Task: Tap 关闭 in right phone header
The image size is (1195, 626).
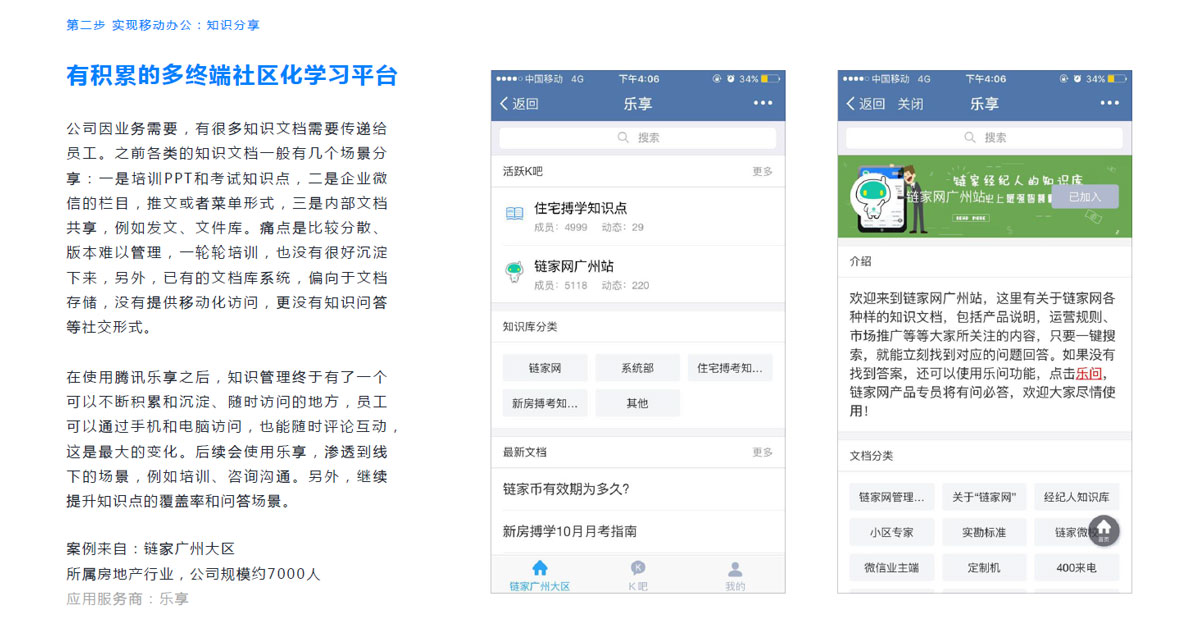Action: (910, 104)
